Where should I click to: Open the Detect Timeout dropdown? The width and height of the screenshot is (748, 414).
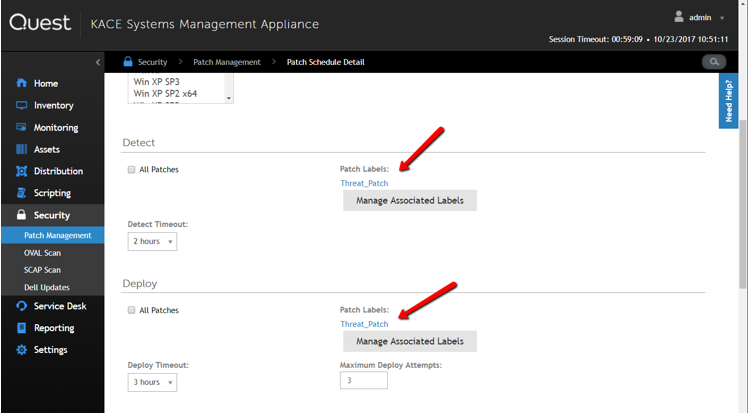[x=152, y=242]
